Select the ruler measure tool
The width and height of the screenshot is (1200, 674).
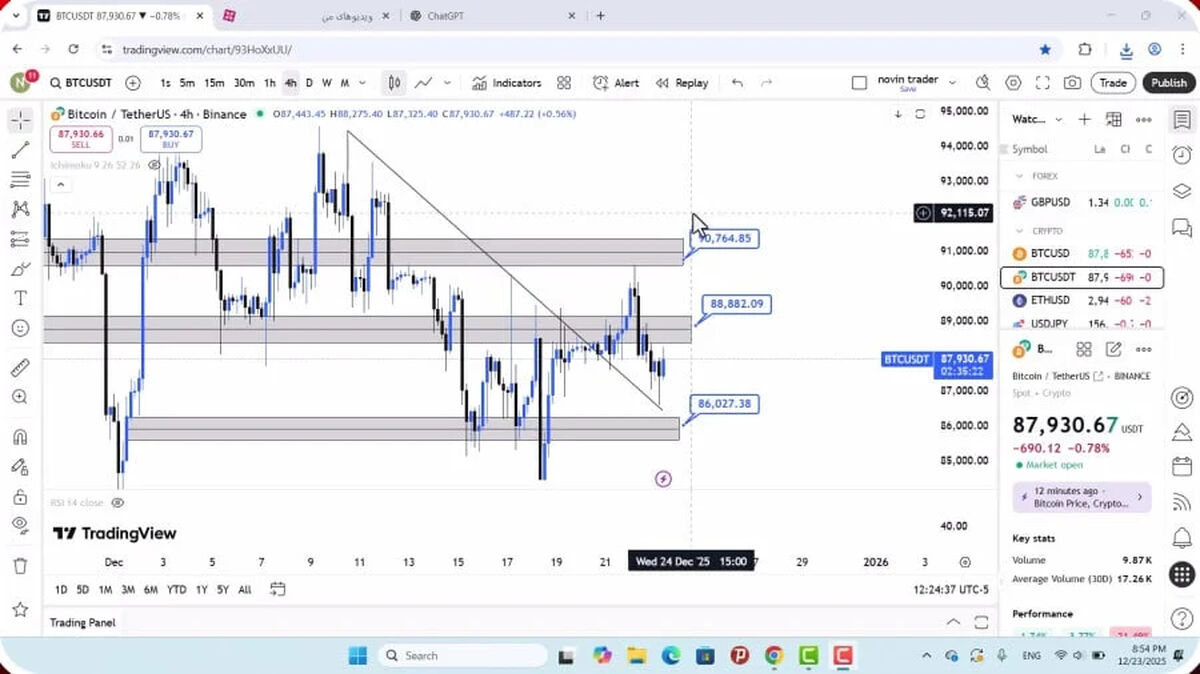20,368
